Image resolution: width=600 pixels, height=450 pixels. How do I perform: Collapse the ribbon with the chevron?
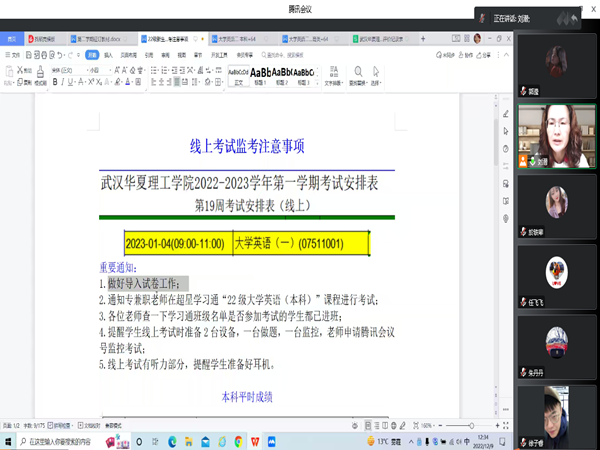(x=507, y=55)
